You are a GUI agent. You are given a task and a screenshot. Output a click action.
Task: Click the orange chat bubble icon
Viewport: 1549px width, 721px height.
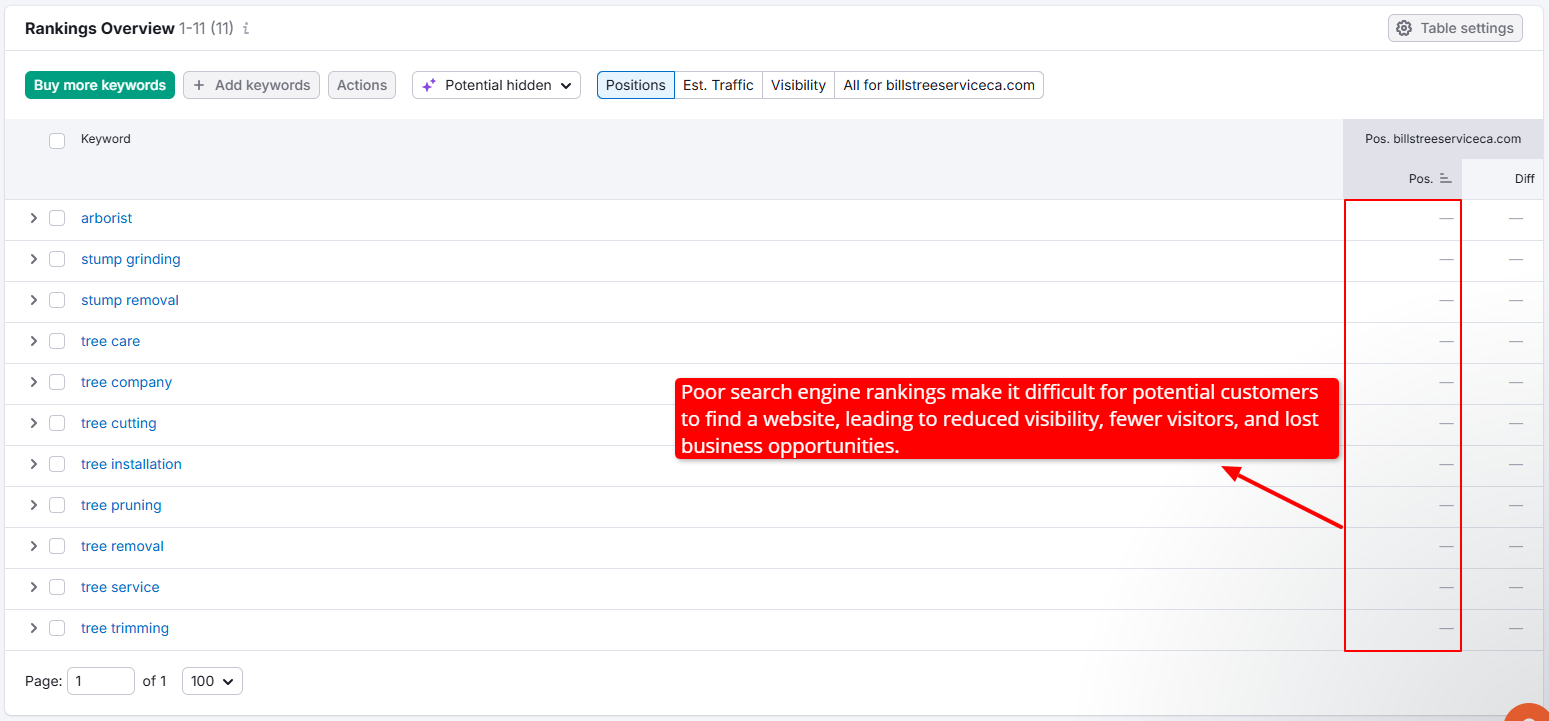tap(1528, 712)
